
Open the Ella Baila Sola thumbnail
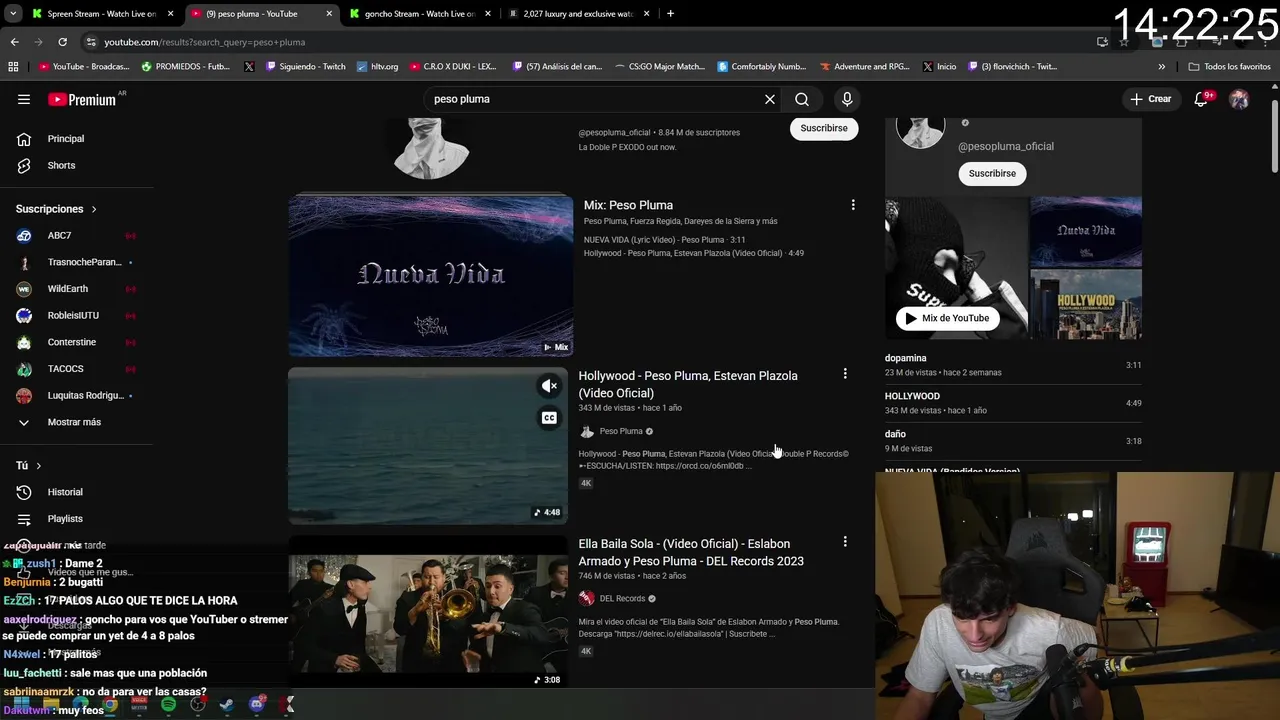click(428, 612)
